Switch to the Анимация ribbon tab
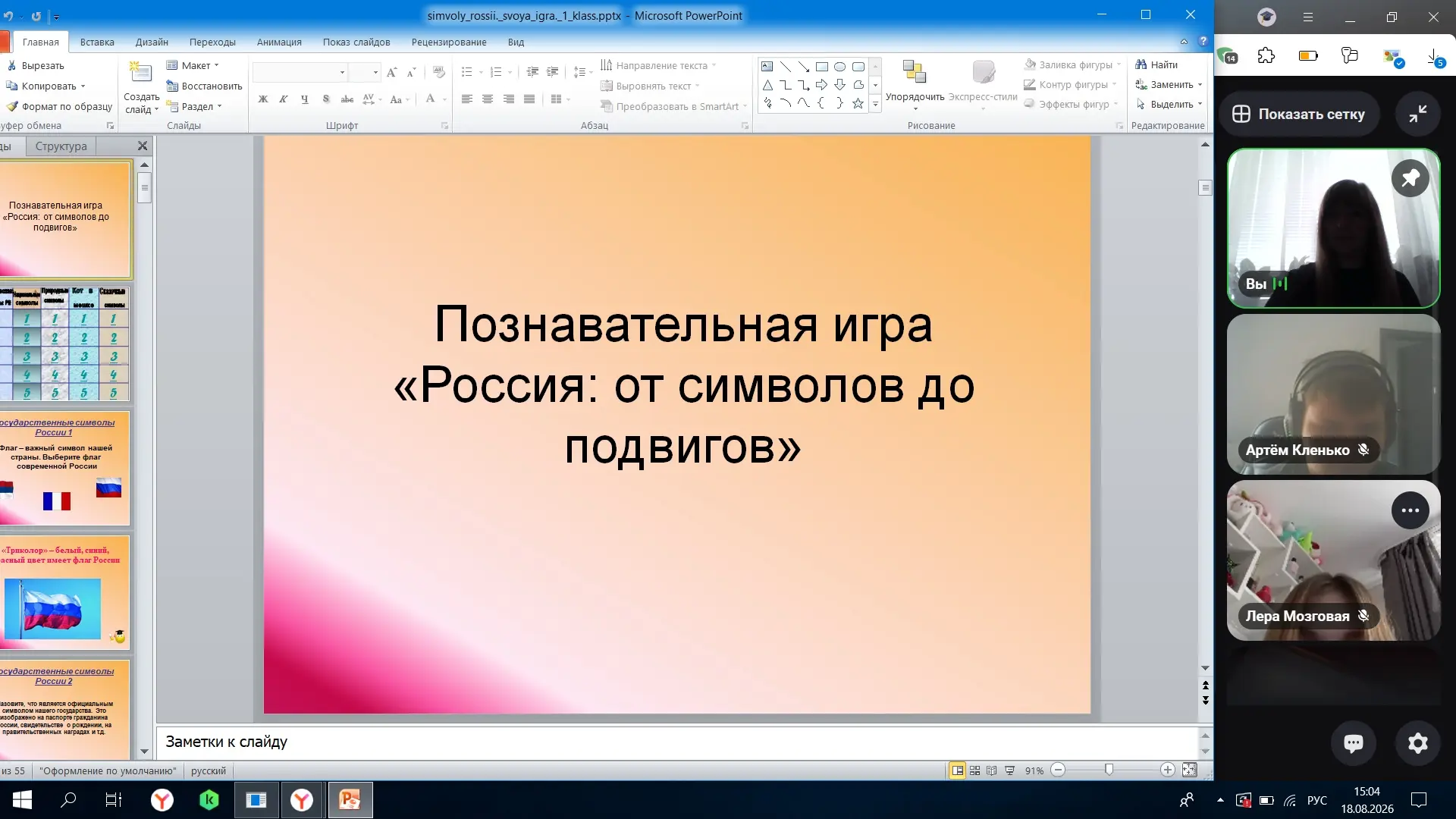 click(279, 42)
